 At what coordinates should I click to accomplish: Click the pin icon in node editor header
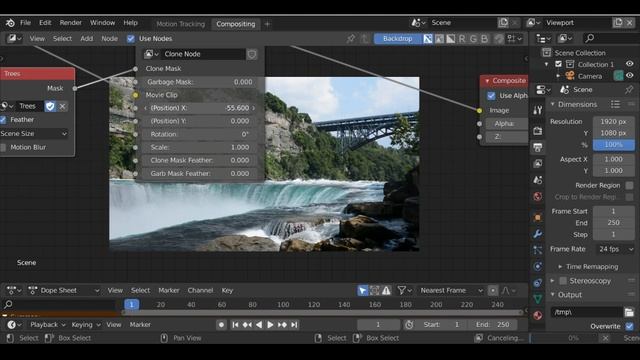[351, 38]
